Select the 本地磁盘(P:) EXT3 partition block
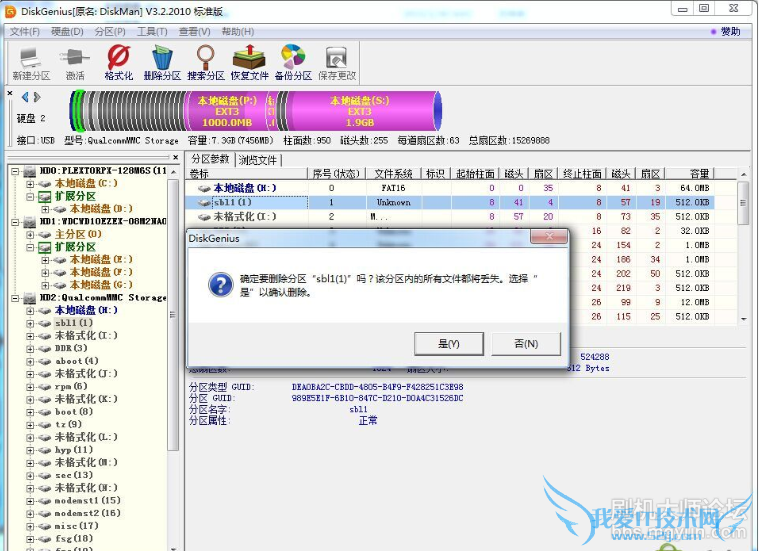 [227, 111]
